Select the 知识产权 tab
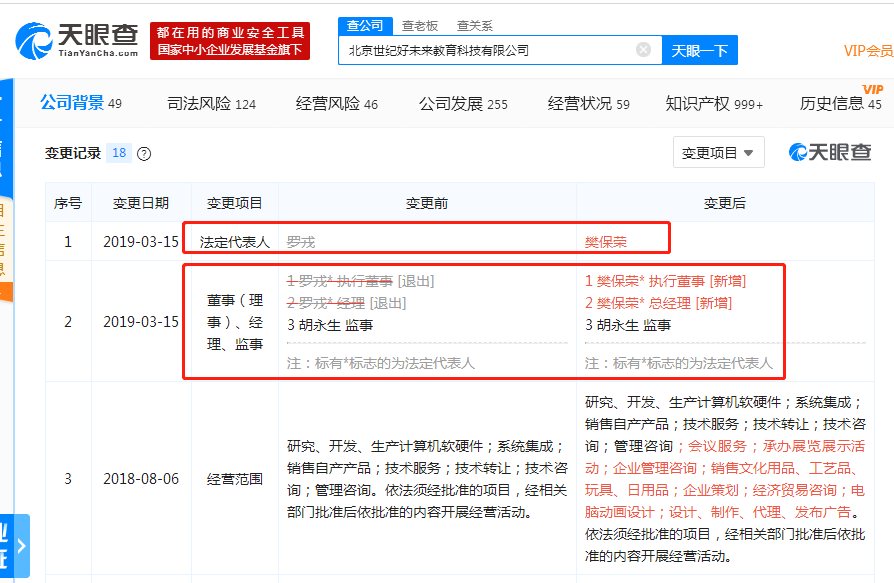Image resolution: width=894 pixels, height=583 pixels. 714,104
